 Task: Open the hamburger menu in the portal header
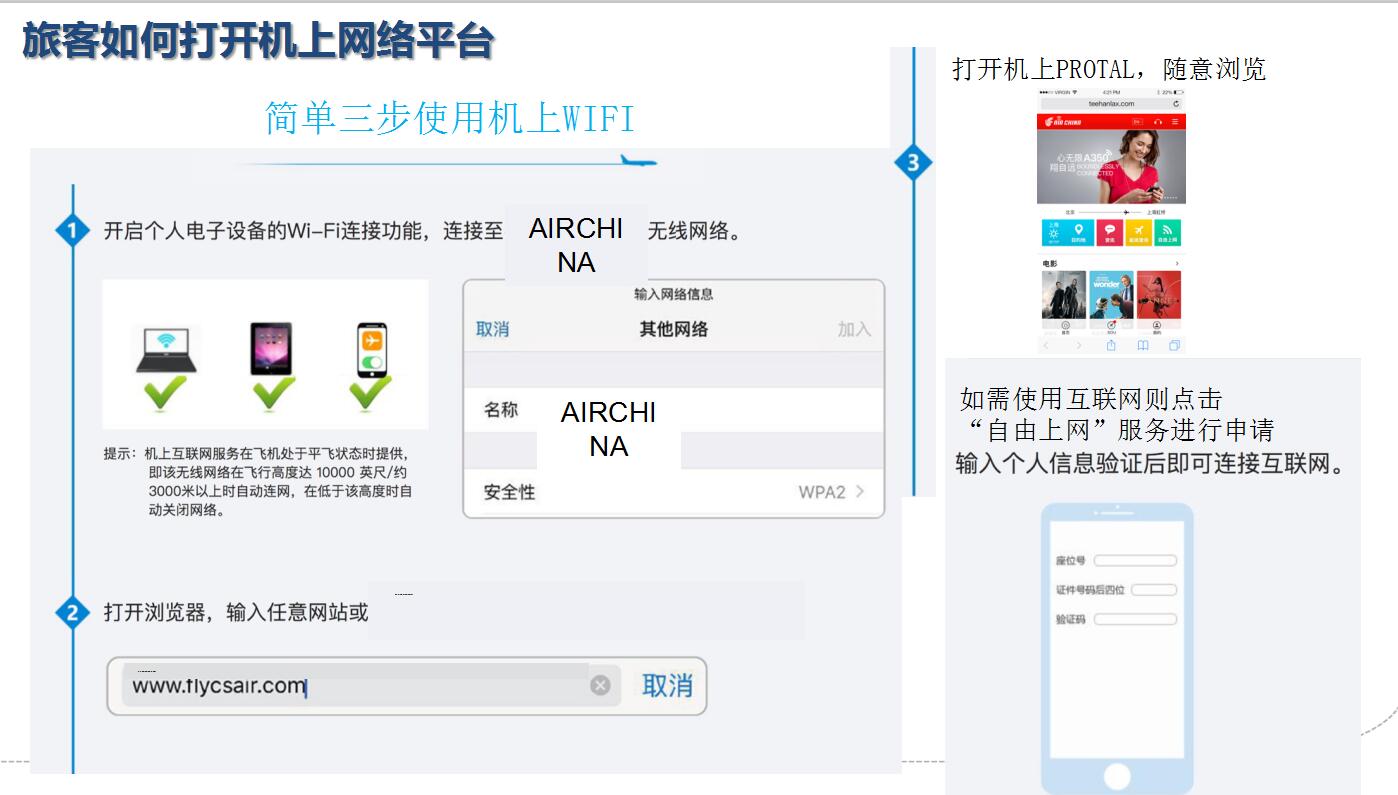pos(1175,122)
